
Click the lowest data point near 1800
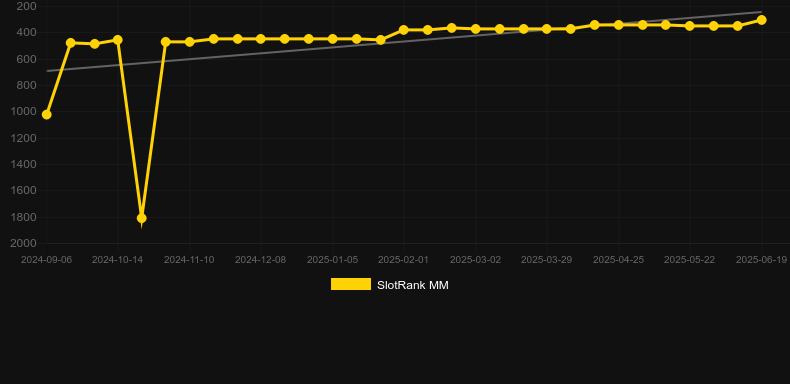point(142,218)
